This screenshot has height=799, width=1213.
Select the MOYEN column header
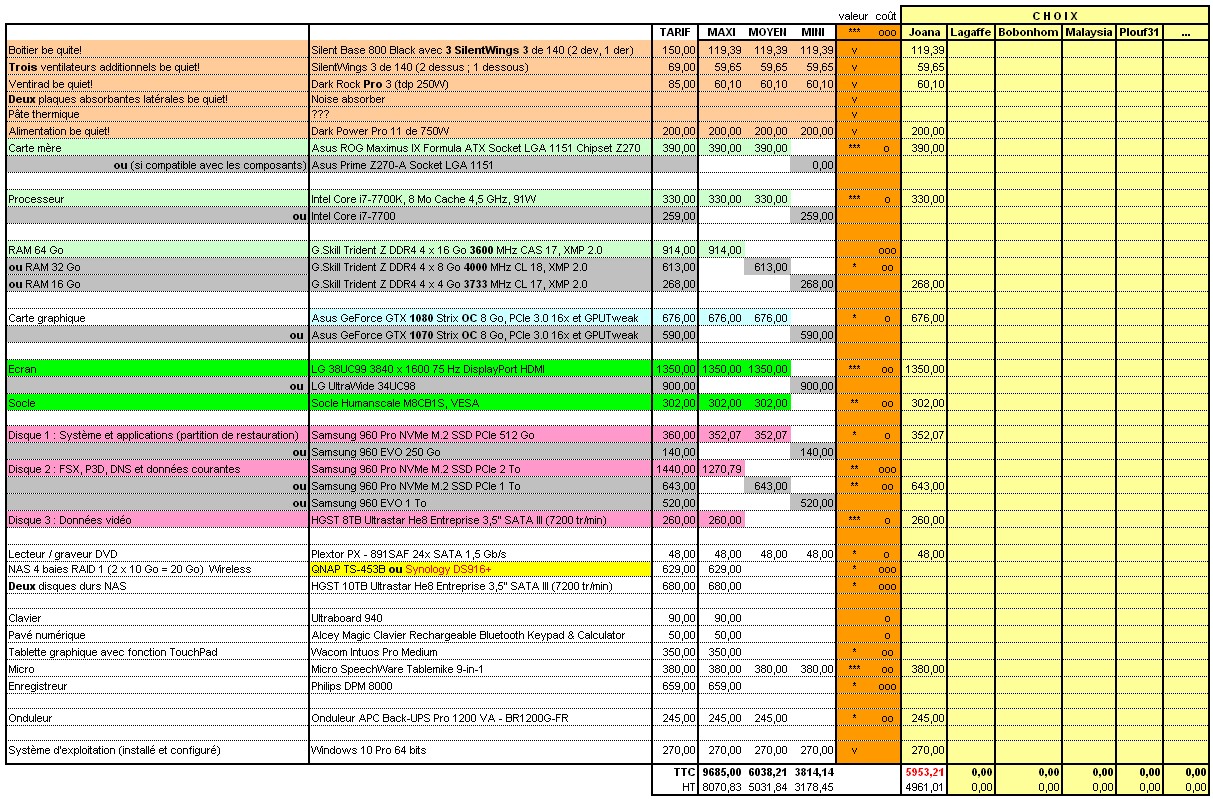(767, 32)
